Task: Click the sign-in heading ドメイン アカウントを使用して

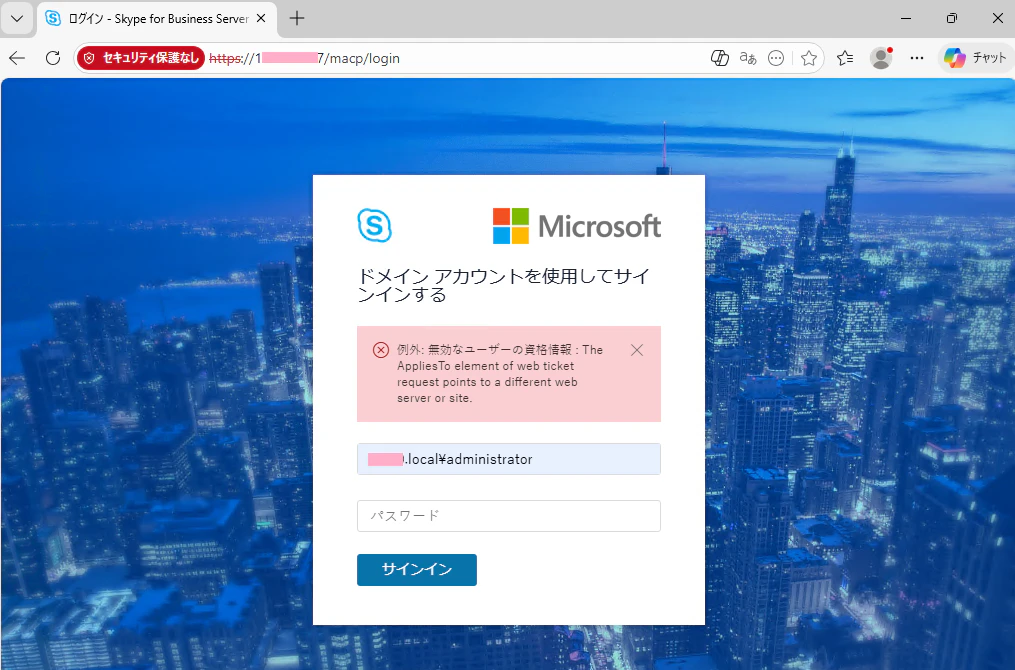Action: point(504,285)
